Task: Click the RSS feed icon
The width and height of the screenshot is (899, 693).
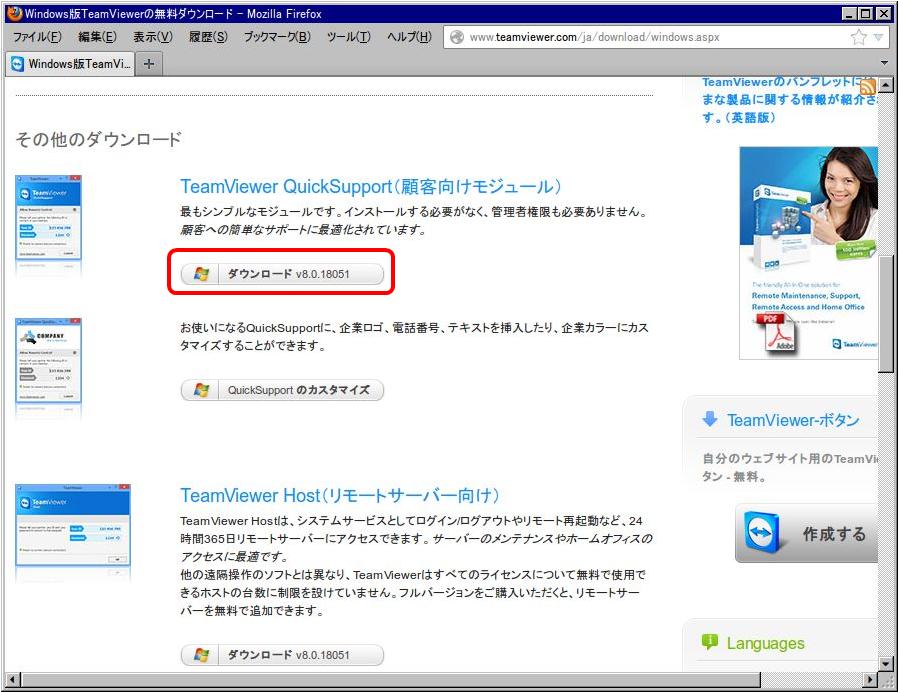Action: (x=867, y=87)
